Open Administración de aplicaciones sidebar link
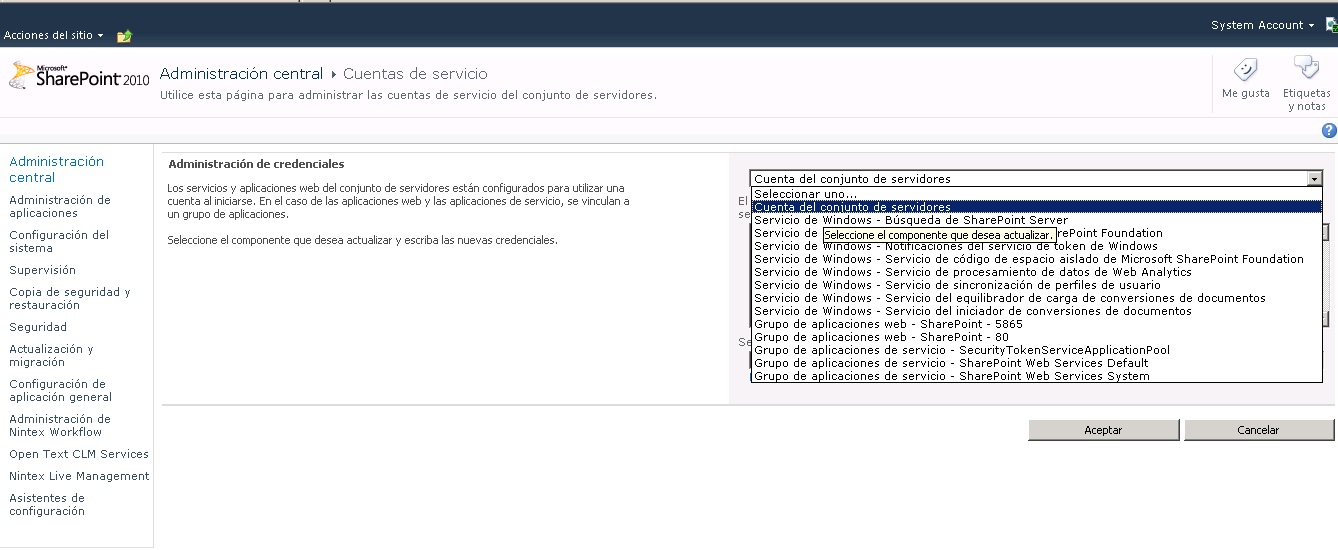This screenshot has height=550, width=1338. point(60,207)
